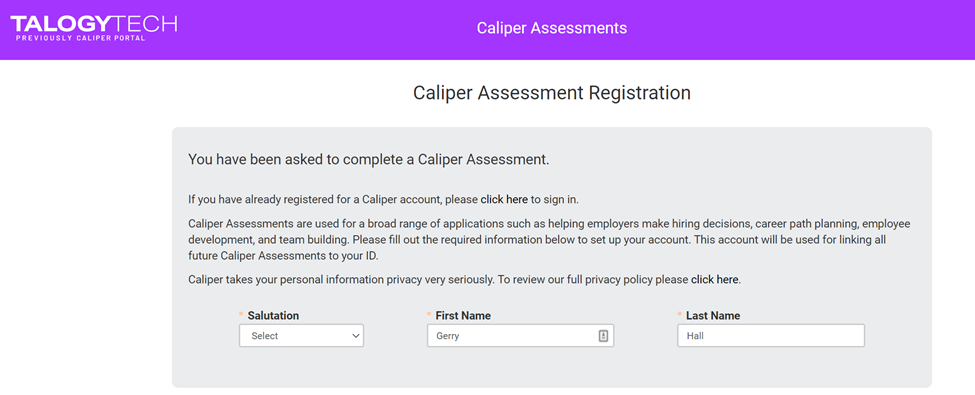This screenshot has height=395, width=975.
Task: Click the required asterisk beside Salutation
Action: [x=241, y=314]
